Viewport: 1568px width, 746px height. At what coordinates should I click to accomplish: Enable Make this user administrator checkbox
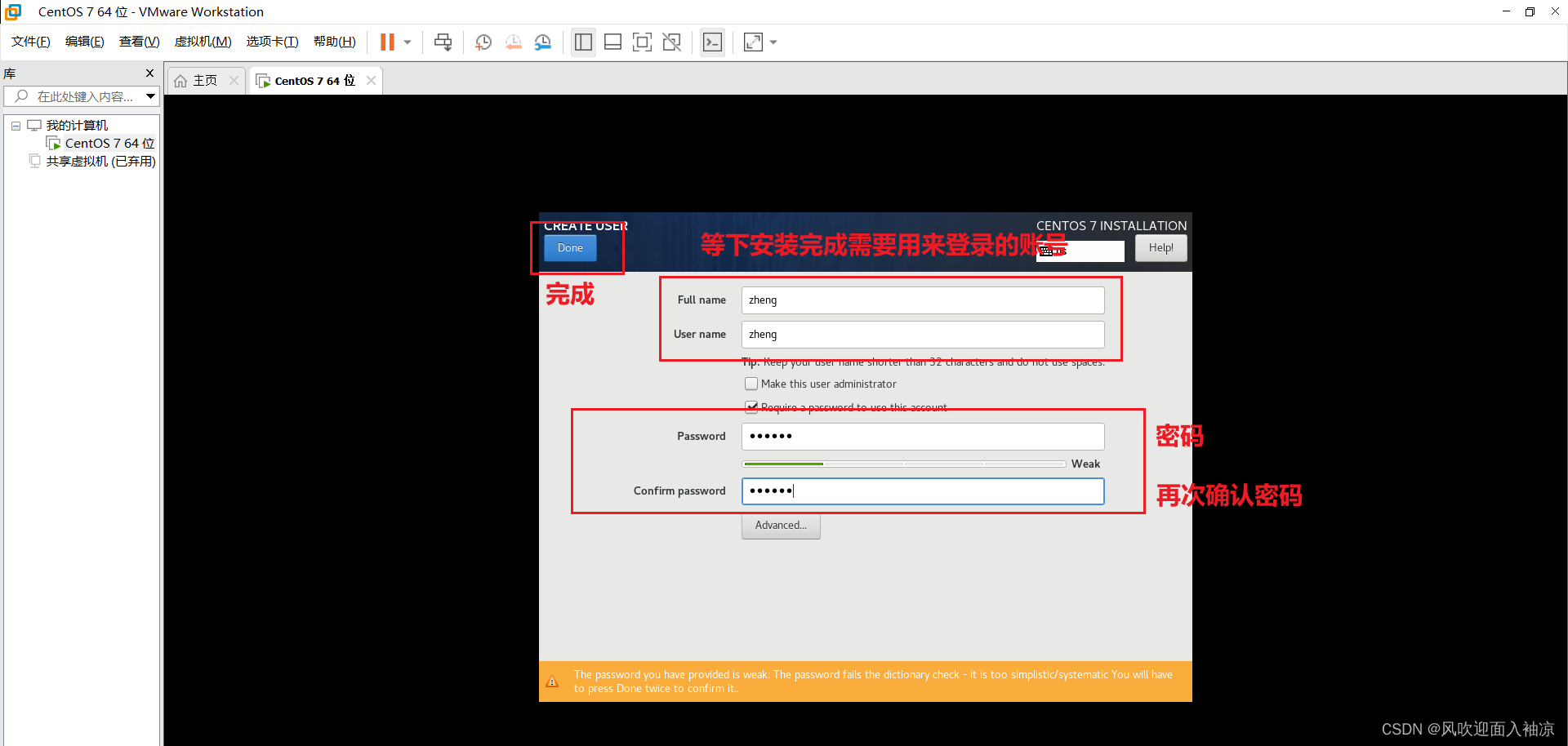(x=751, y=384)
